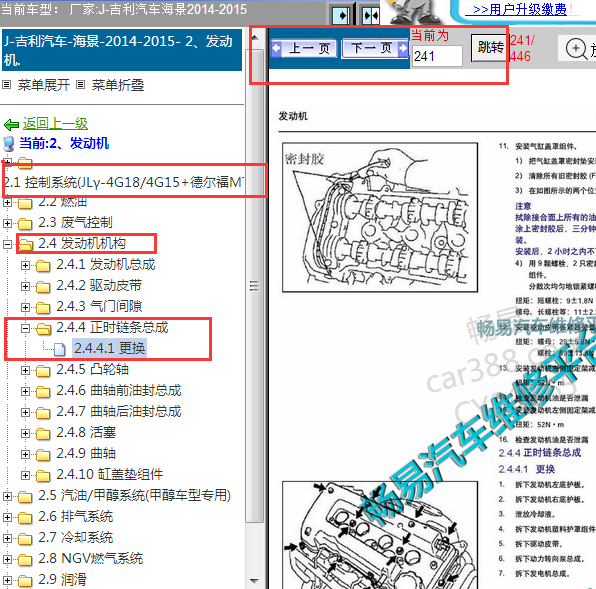The image size is (596, 589).
Task: Select the 2.4.8 活塞 tree item
Action: coord(86,432)
